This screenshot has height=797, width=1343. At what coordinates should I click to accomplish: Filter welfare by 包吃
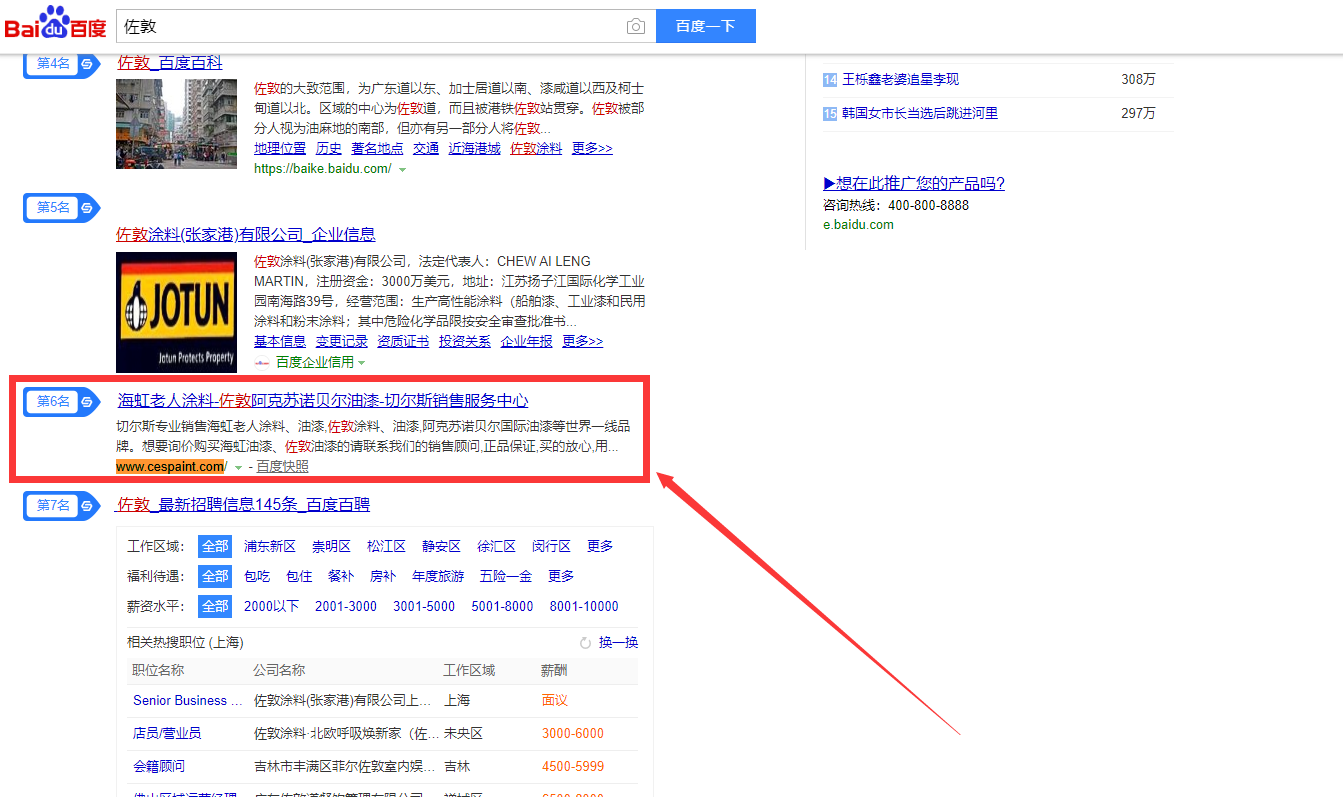[257, 576]
